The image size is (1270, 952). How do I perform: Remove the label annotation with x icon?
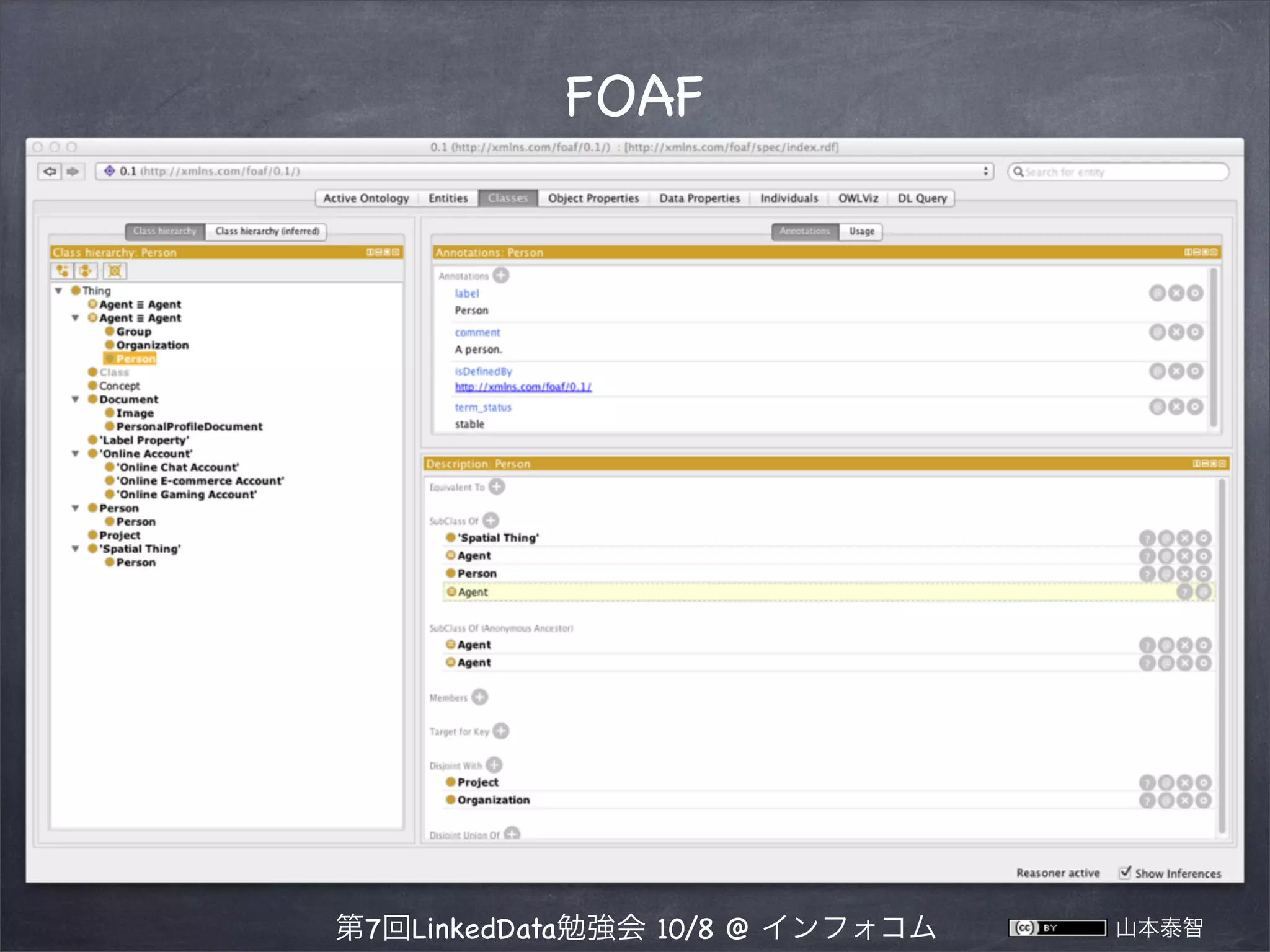click(1176, 293)
